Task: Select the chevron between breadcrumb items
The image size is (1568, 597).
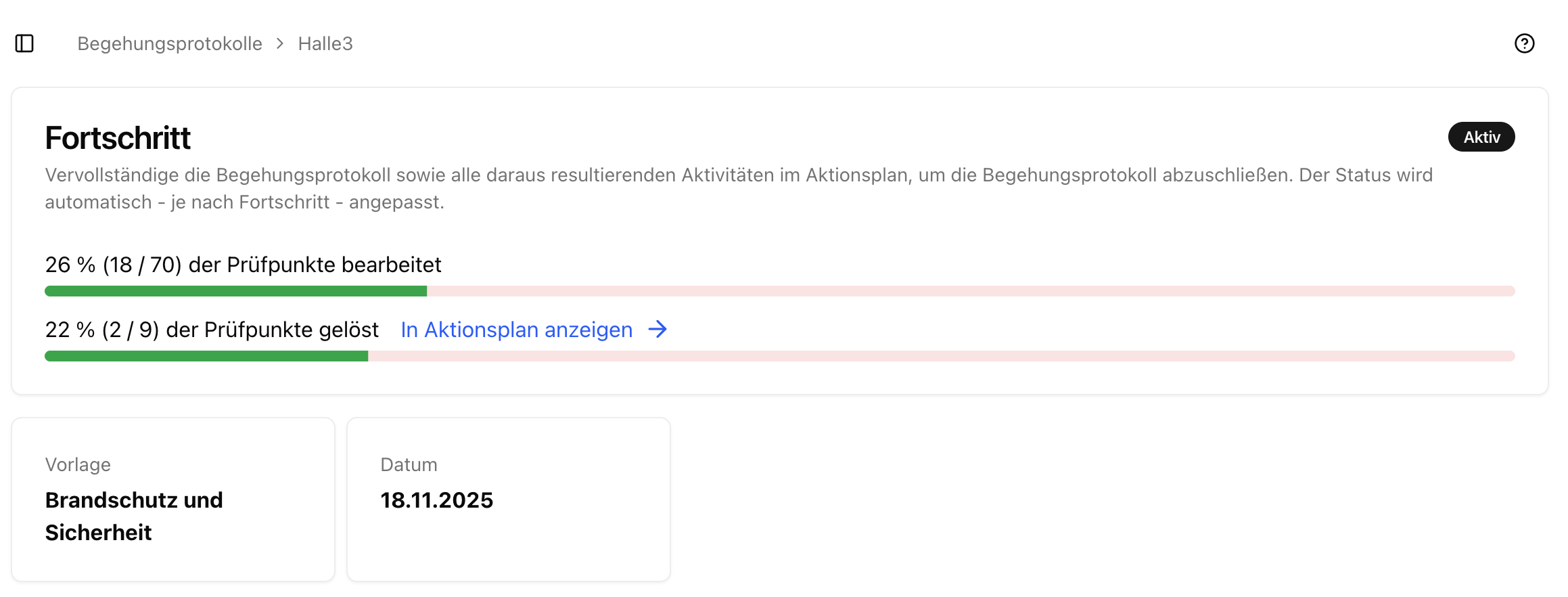Action: coord(279,43)
